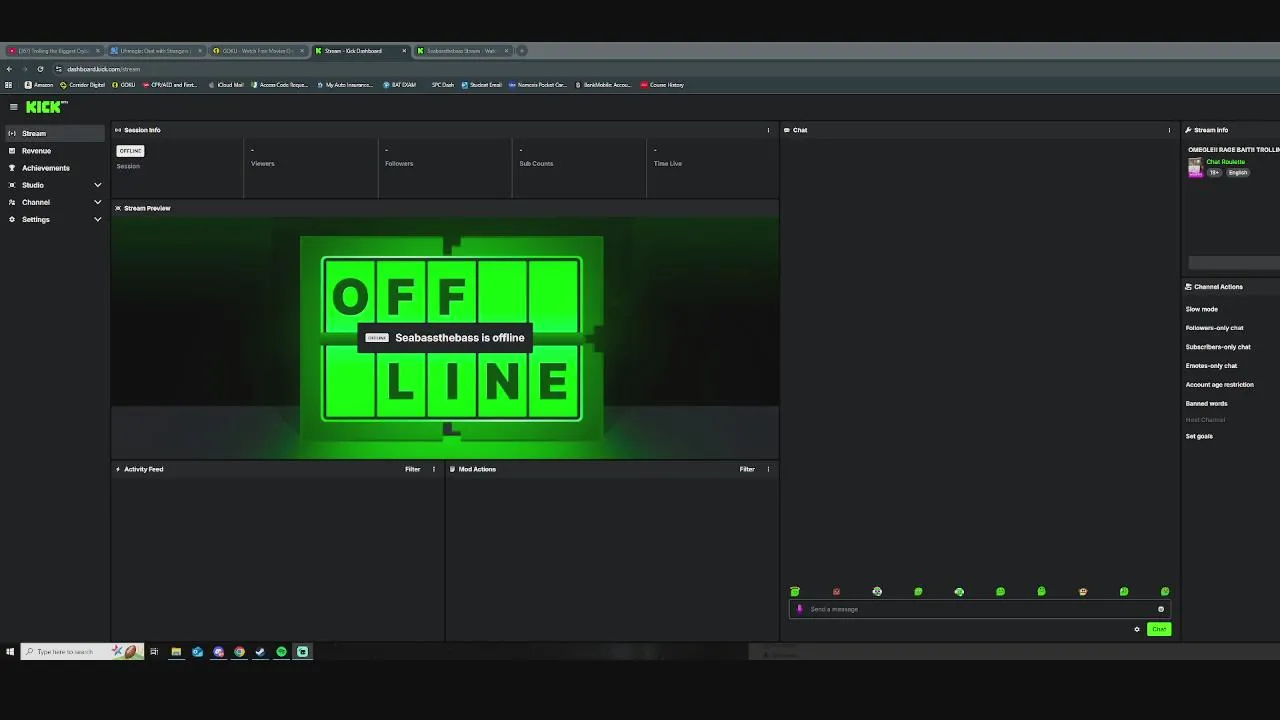
Task: Open the iCloud Mail bookmark
Action: click(x=227, y=85)
